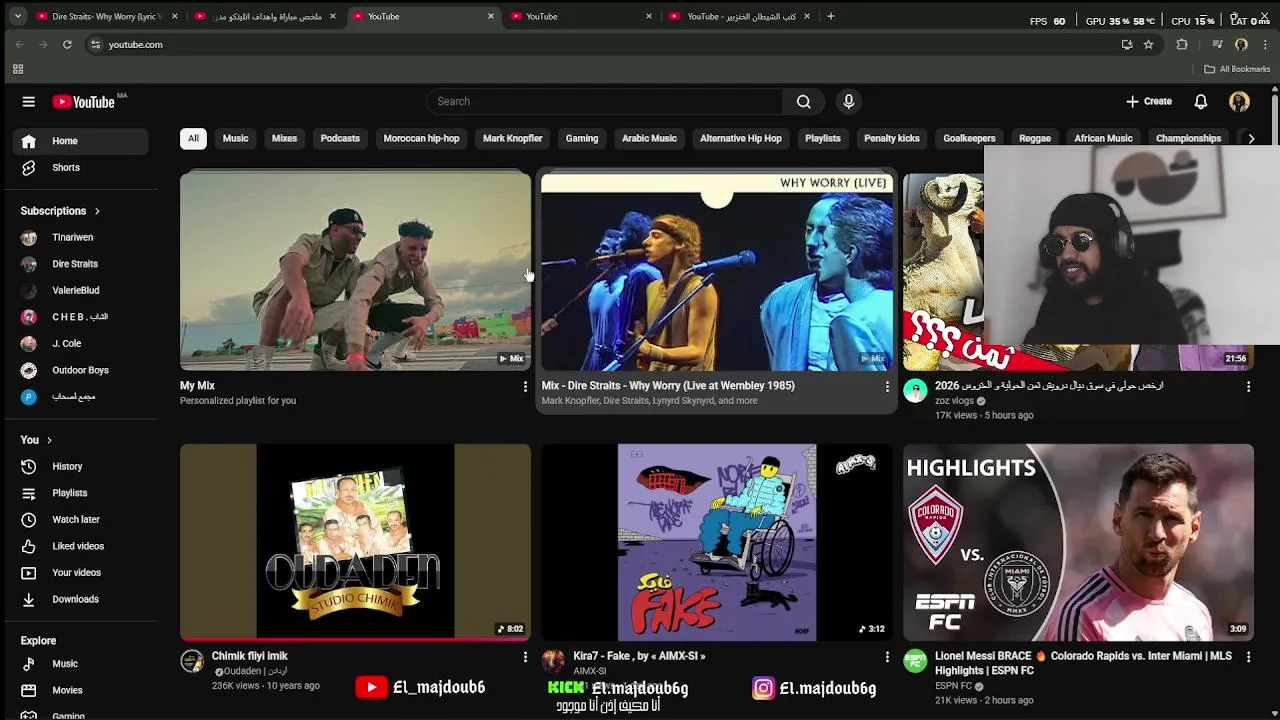The image size is (1280, 720).
Task: Open options for Kira7 Fake video
Action: coord(886,657)
